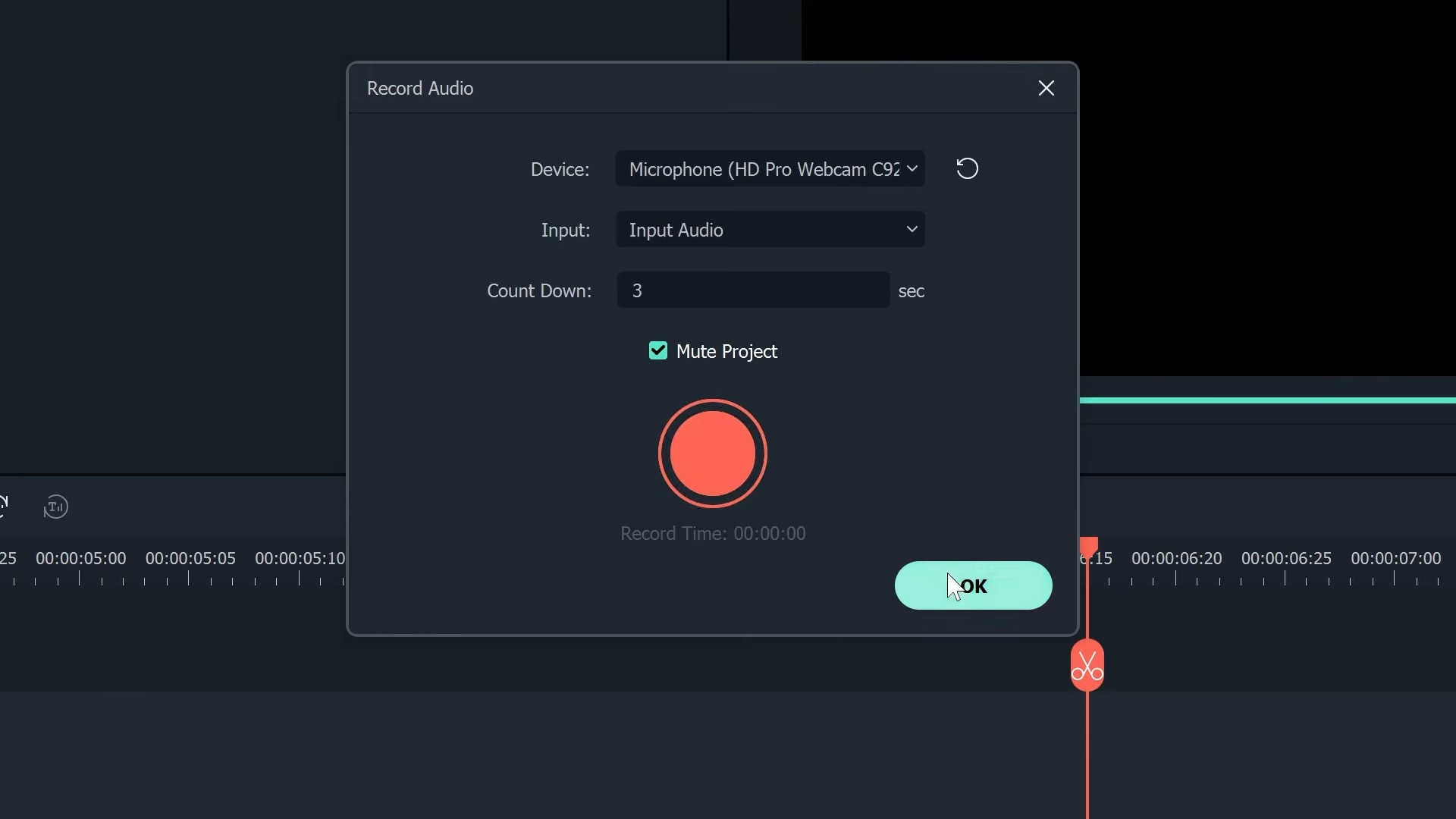Click timeline ruler at 00:00:05:05
1456x819 pixels.
pos(190,560)
